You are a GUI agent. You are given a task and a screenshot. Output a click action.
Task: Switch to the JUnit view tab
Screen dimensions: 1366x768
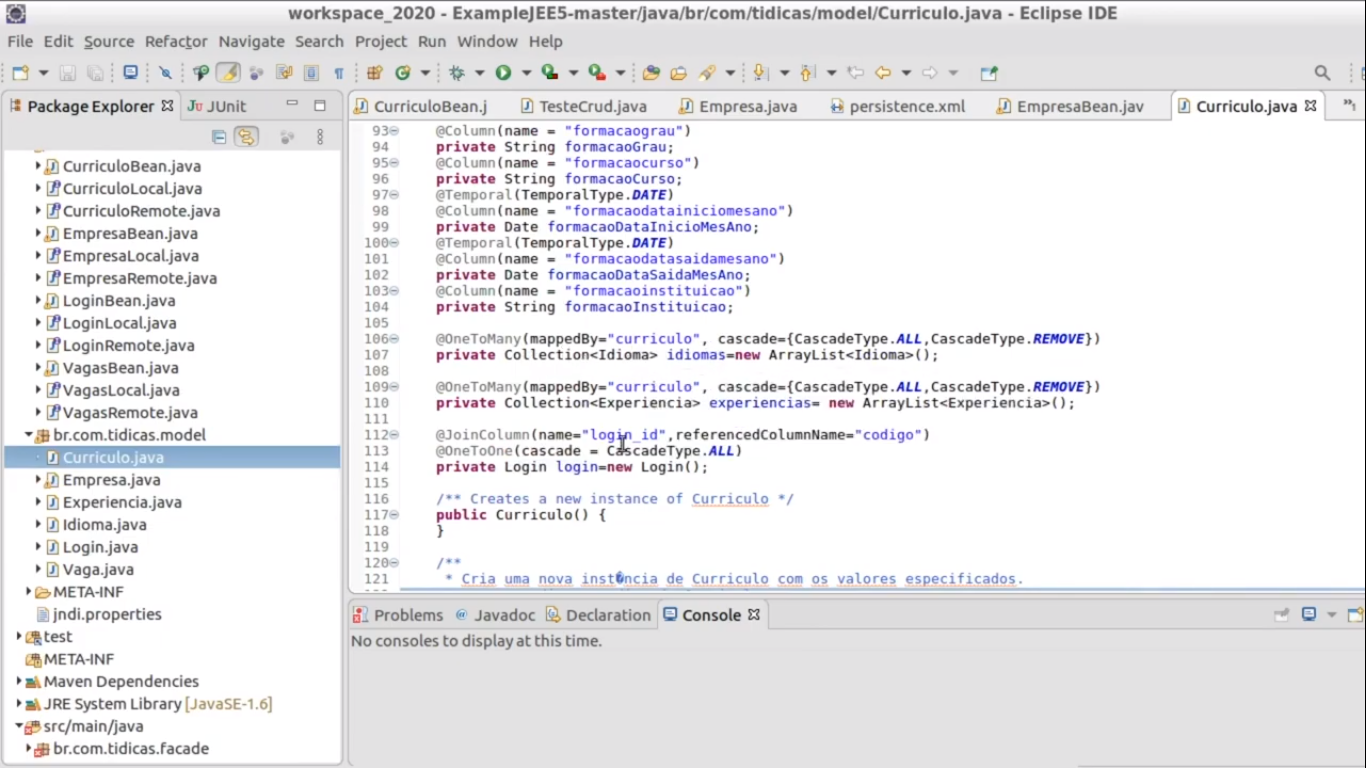coord(217,106)
